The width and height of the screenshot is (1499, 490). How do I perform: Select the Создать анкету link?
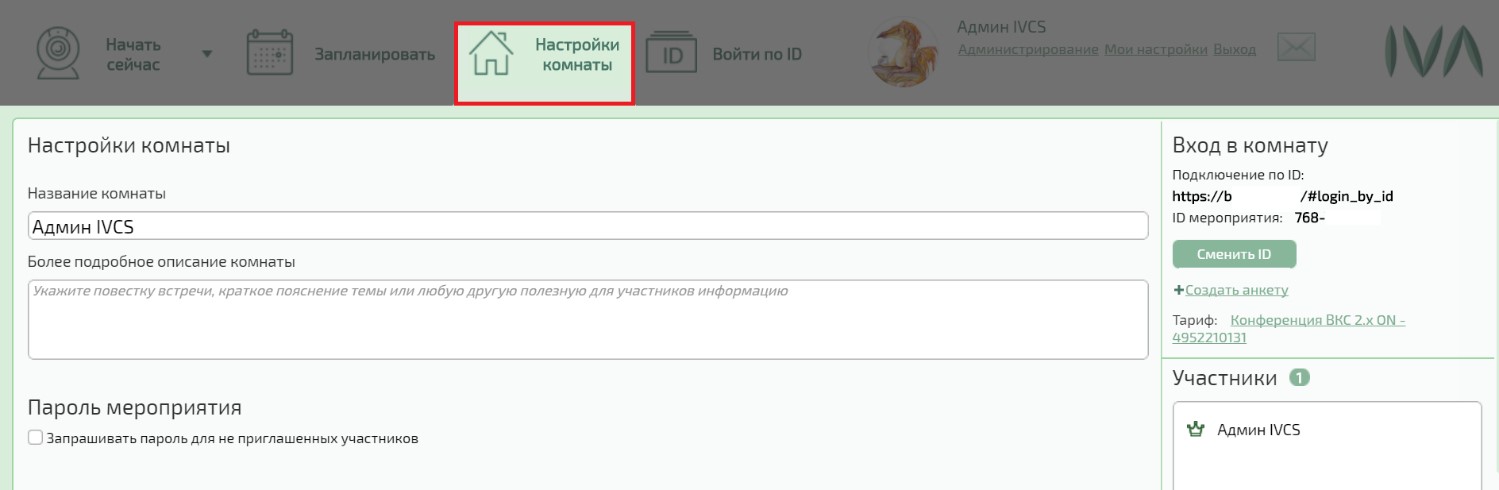pos(1236,290)
